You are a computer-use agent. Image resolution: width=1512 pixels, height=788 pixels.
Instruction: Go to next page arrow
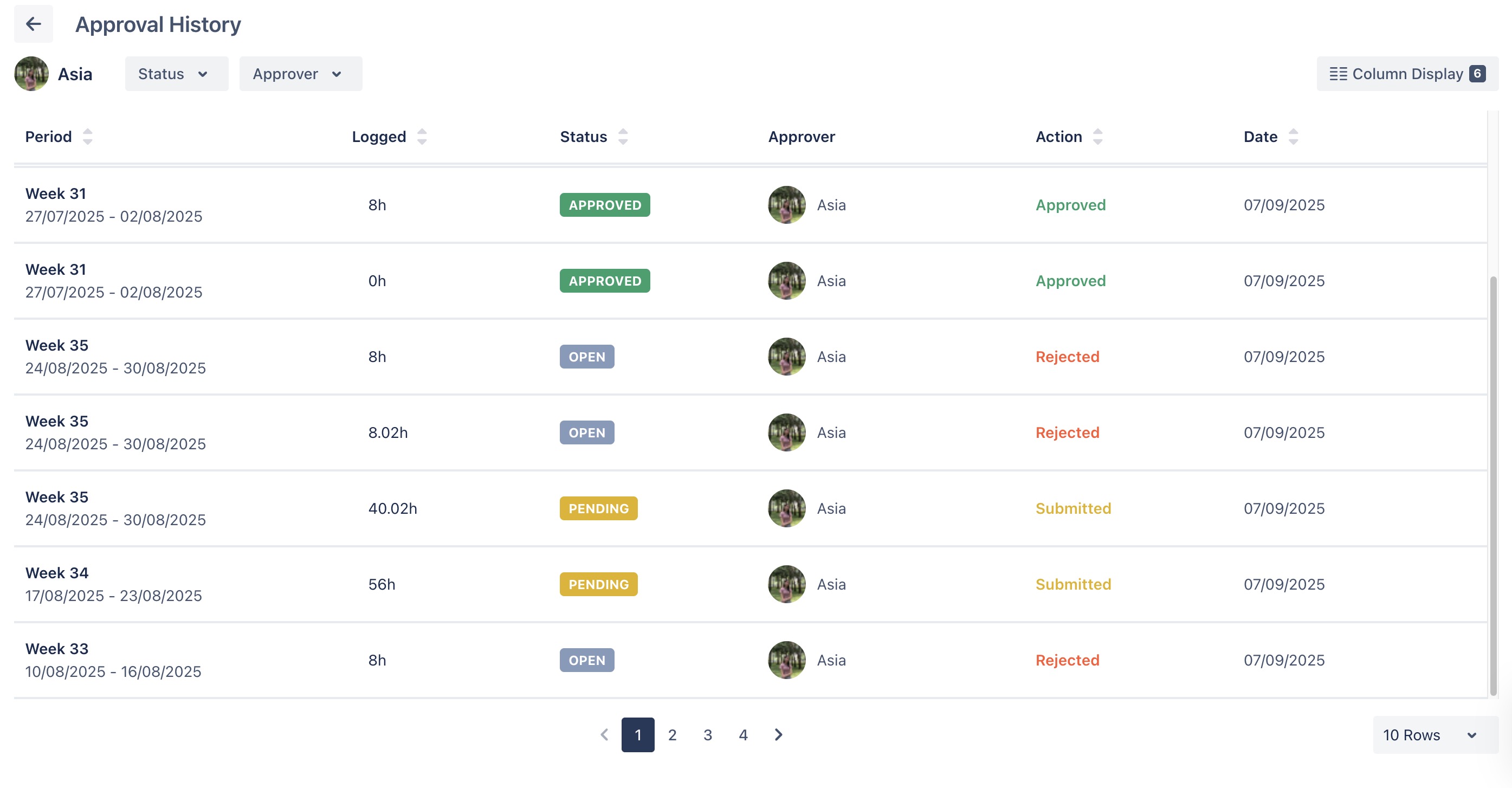(778, 734)
